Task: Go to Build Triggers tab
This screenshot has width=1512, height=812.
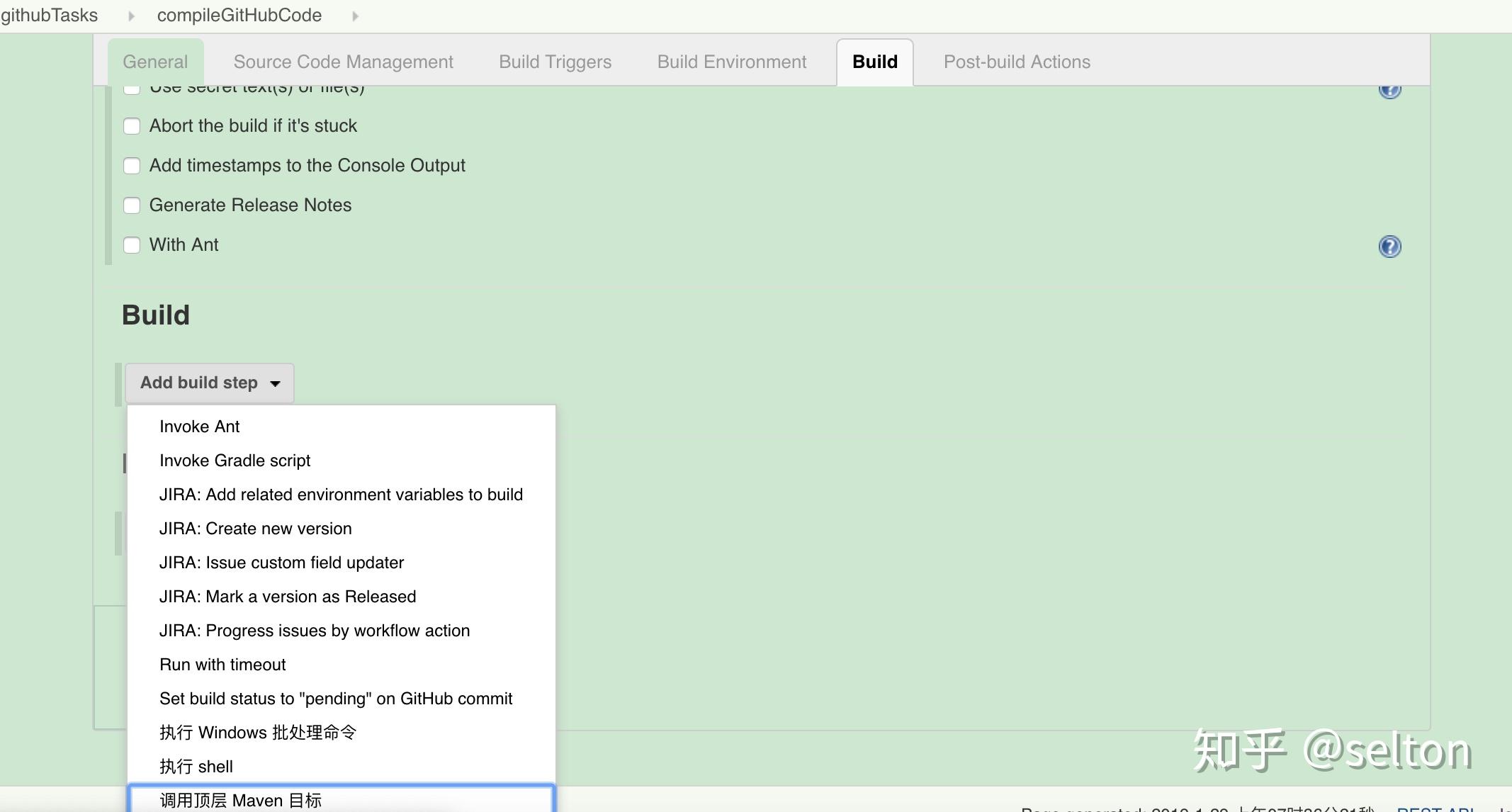Action: pos(555,62)
